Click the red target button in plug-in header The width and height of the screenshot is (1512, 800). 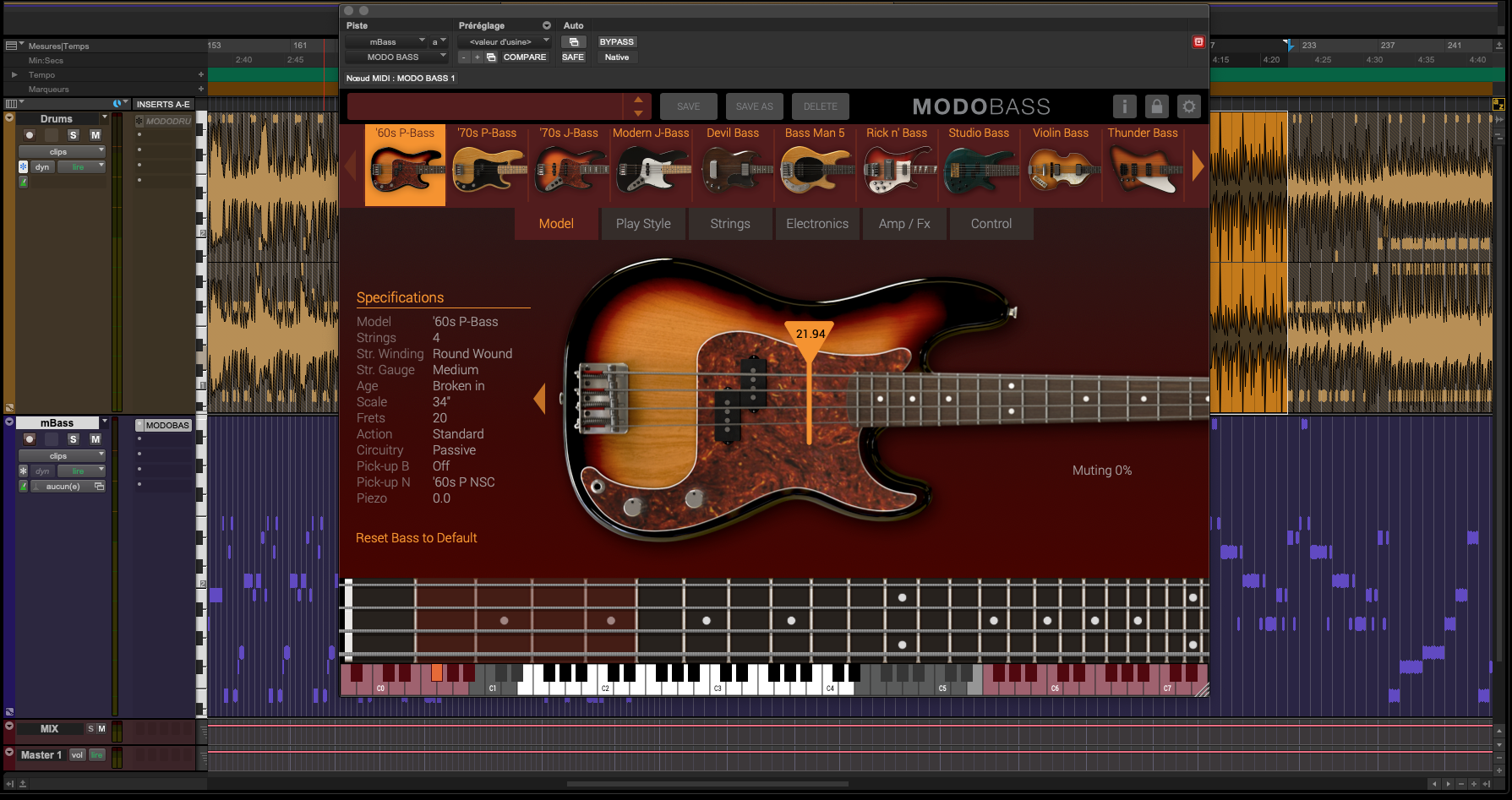coord(1198,41)
